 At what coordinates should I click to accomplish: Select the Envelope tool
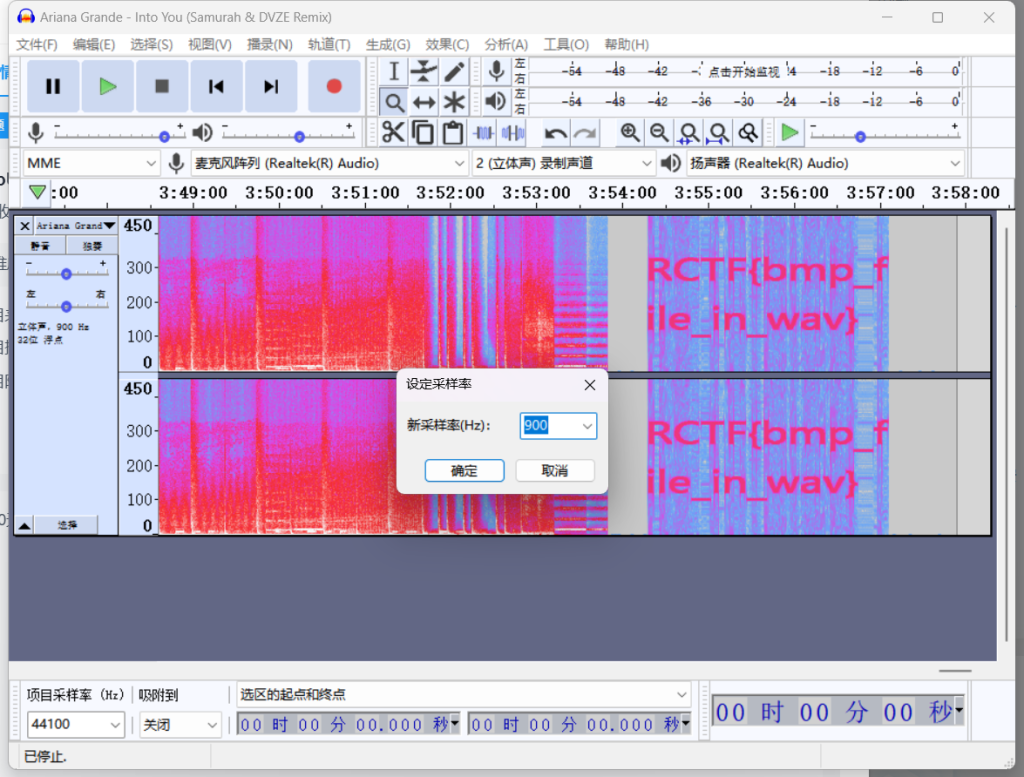pos(424,71)
